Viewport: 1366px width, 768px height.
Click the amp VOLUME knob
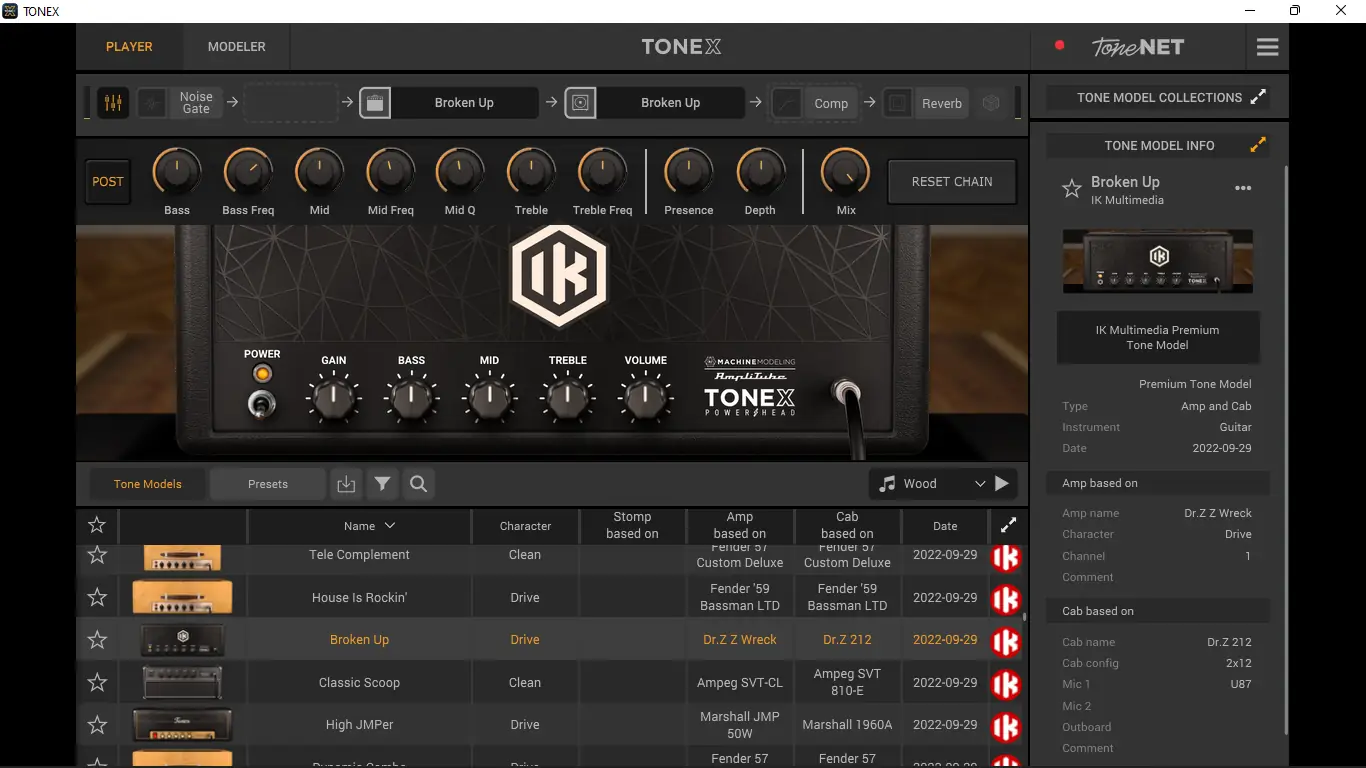[x=645, y=398]
